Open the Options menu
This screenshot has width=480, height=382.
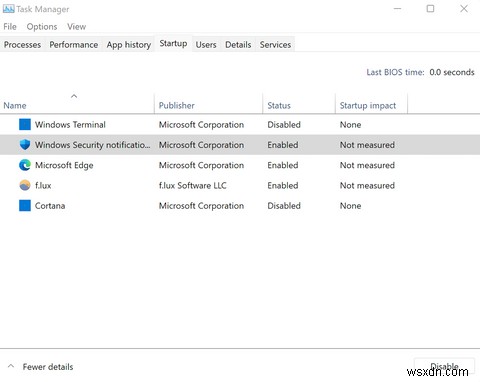pos(42,27)
